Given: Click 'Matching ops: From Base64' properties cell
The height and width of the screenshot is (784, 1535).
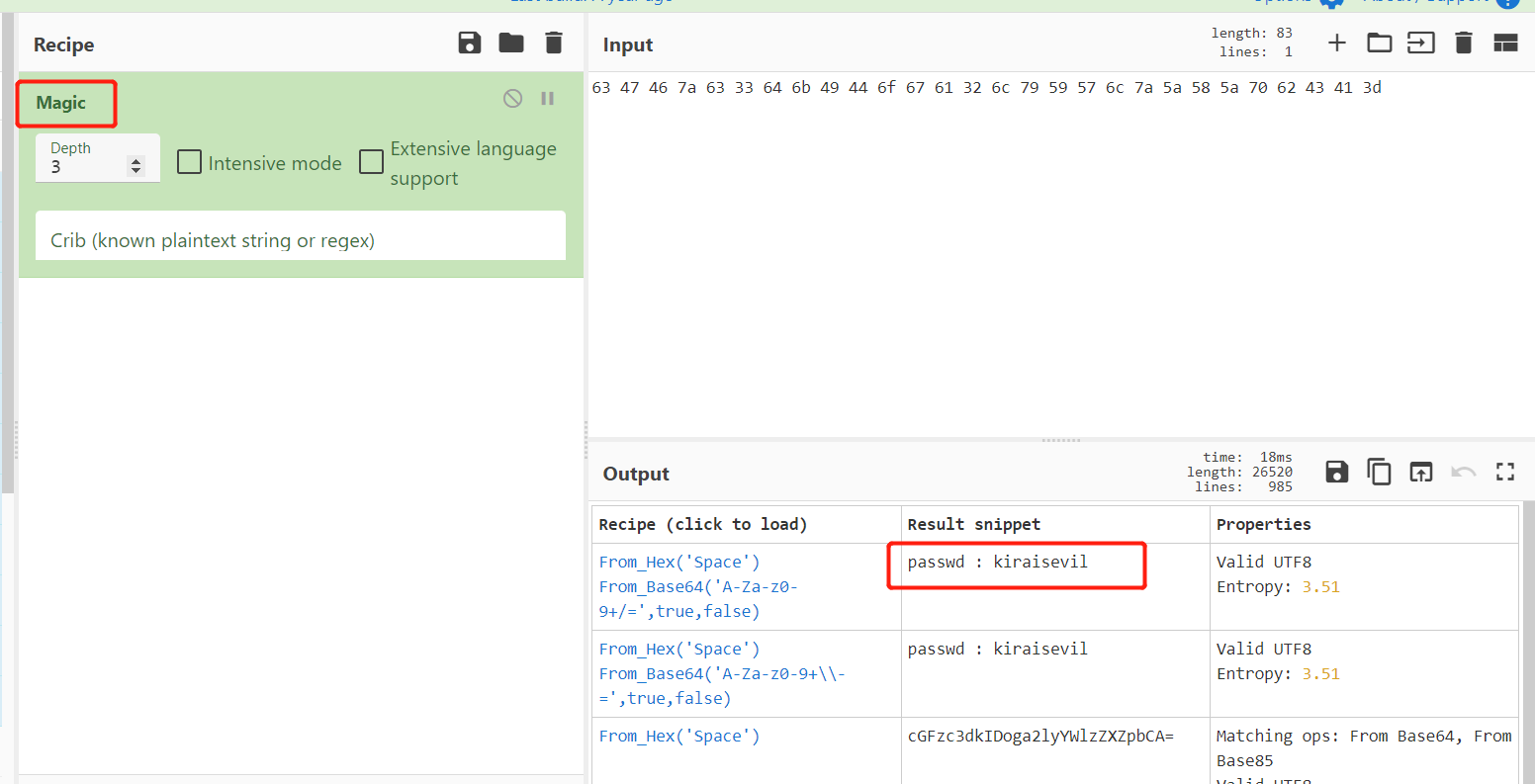Looking at the screenshot, I should click(1364, 751).
